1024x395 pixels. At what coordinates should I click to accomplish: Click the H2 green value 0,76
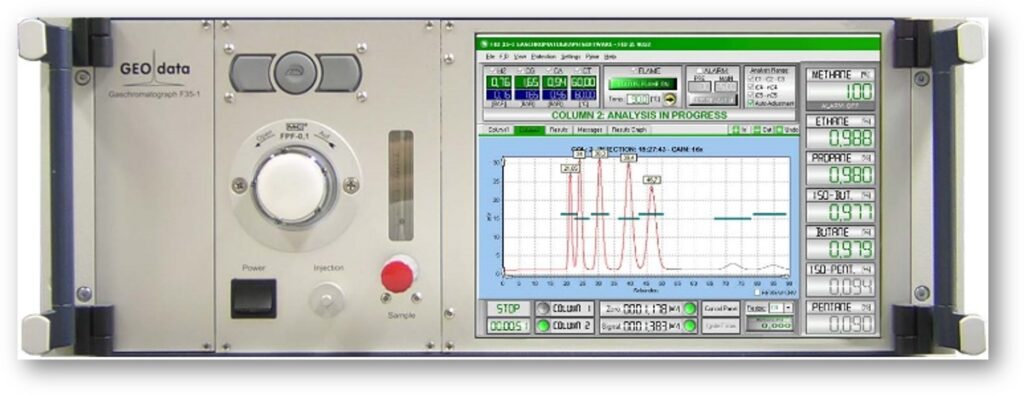499,82
